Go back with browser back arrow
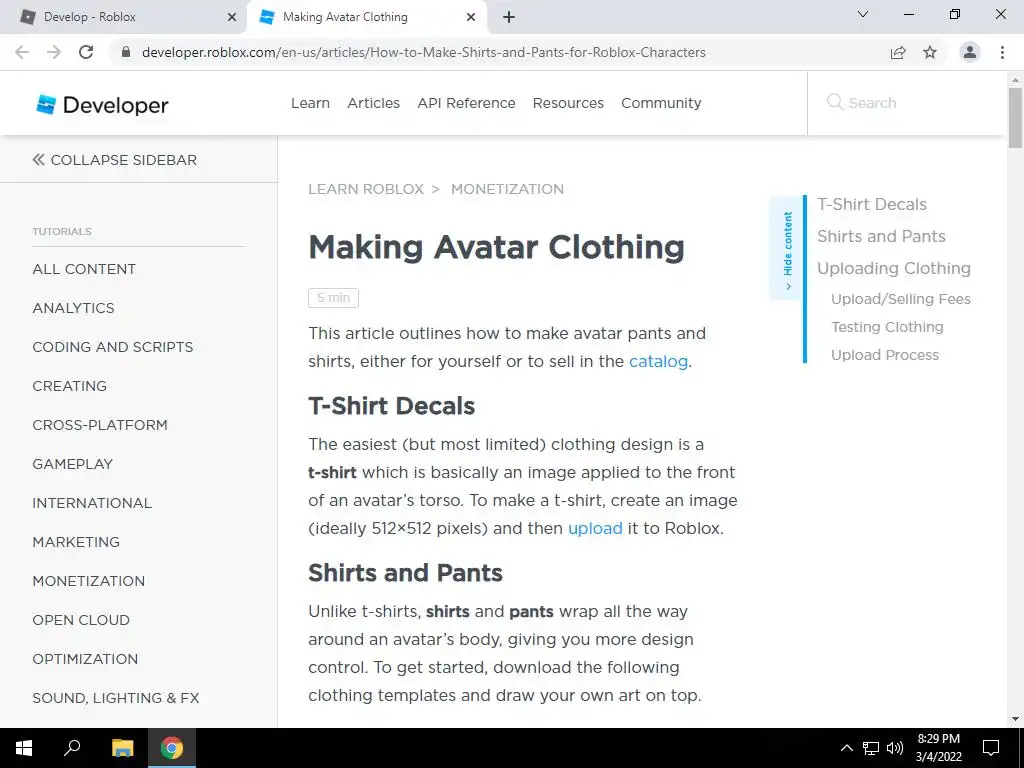1024x768 pixels. [22, 52]
